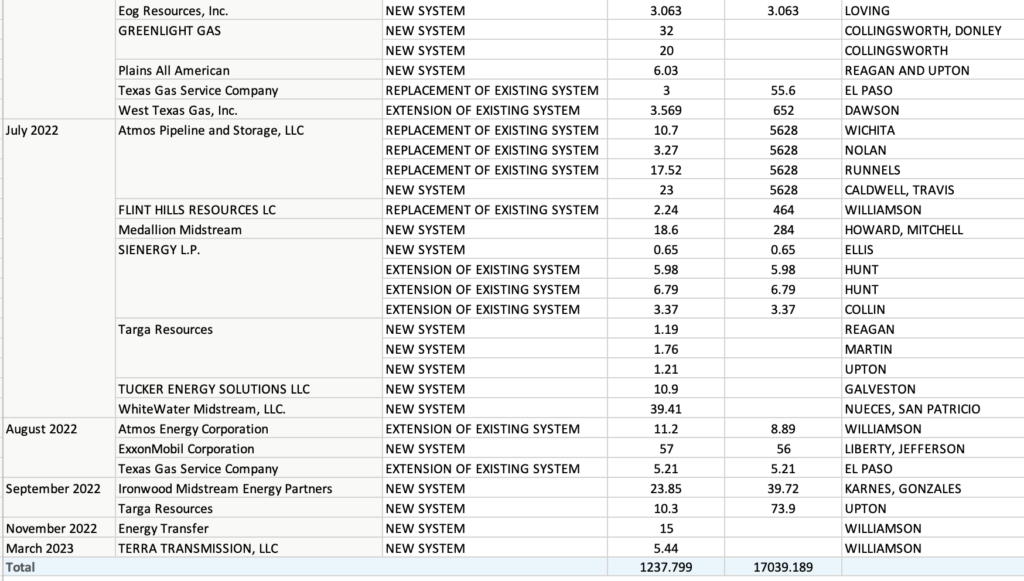Screen dimensions: 1024x581
Task: Select 'NUECES, SAN PATRICIO' cell
Action: [933, 409]
